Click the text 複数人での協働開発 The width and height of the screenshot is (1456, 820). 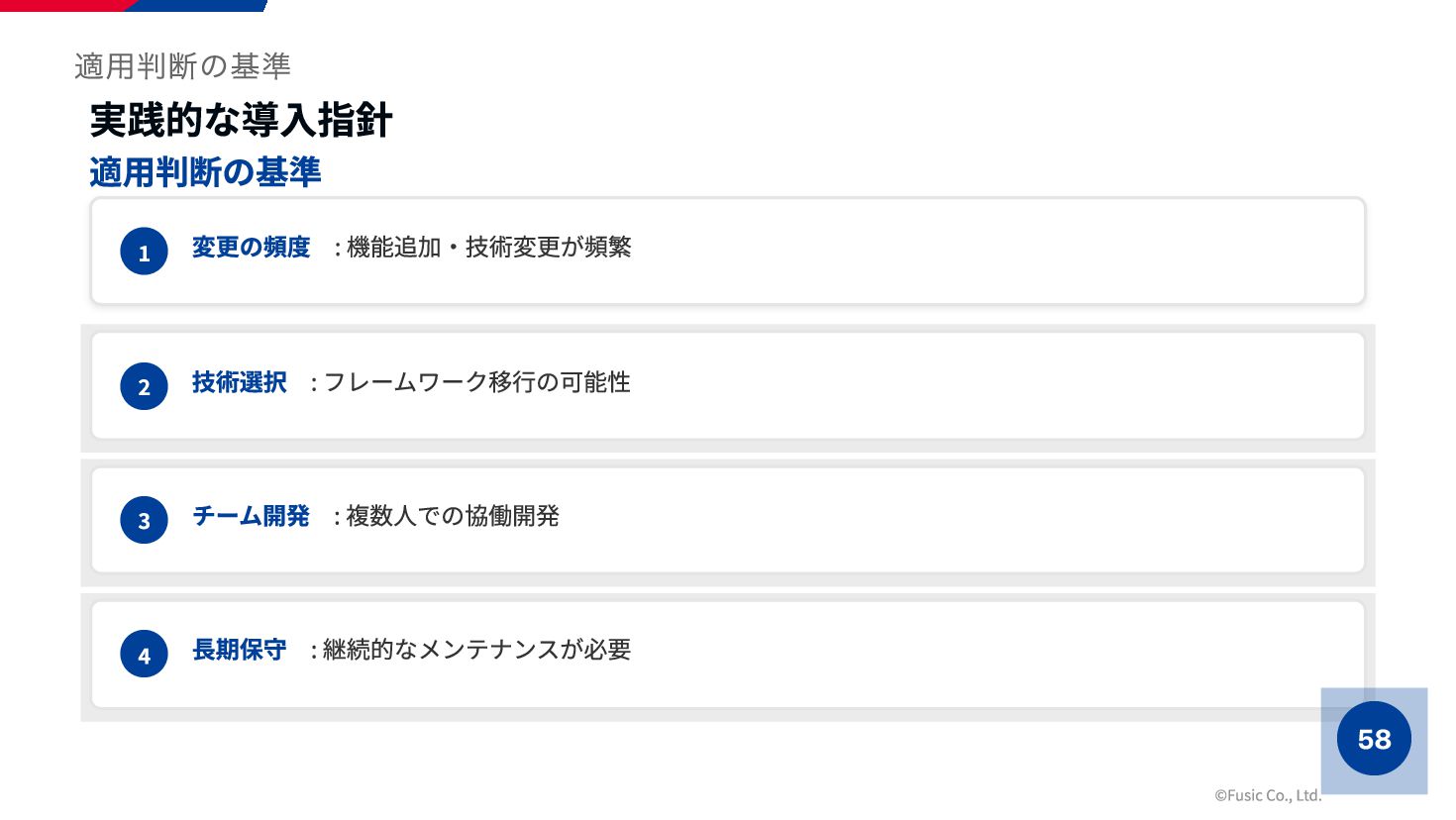pyautogui.click(x=453, y=516)
